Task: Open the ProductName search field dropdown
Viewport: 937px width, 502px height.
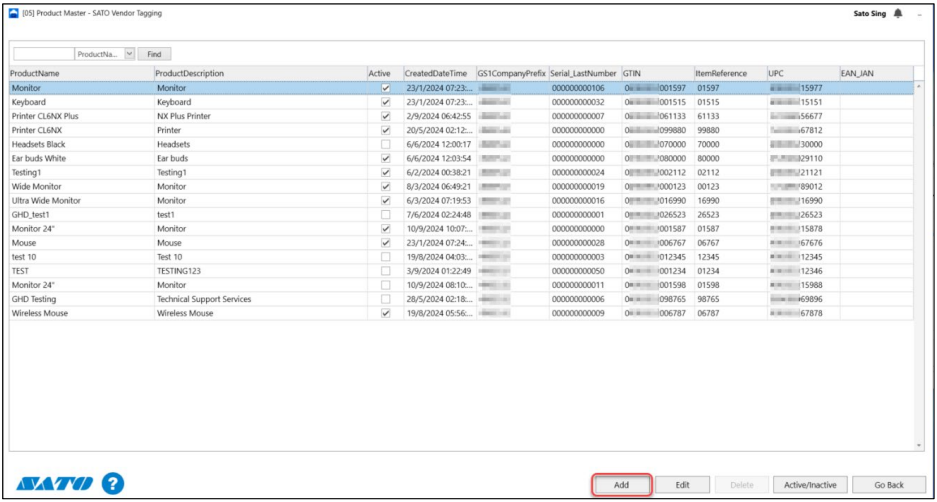Action: click(x=129, y=54)
